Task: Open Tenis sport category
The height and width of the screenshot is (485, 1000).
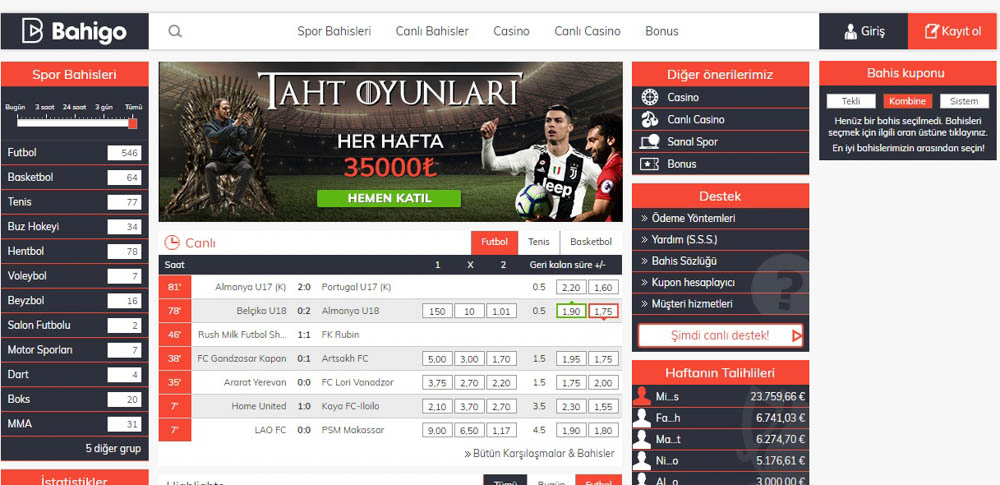Action: pyautogui.click(x=75, y=202)
